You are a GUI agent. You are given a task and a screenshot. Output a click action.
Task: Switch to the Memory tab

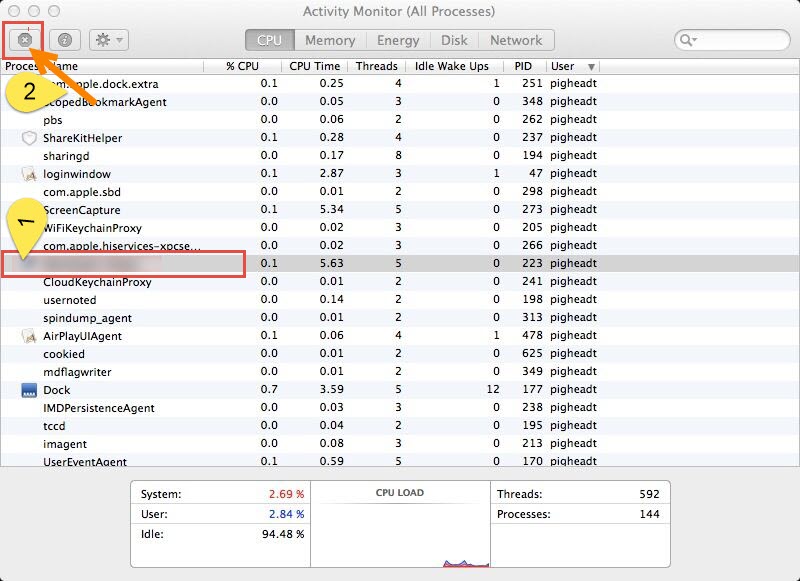pyautogui.click(x=330, y=40)
